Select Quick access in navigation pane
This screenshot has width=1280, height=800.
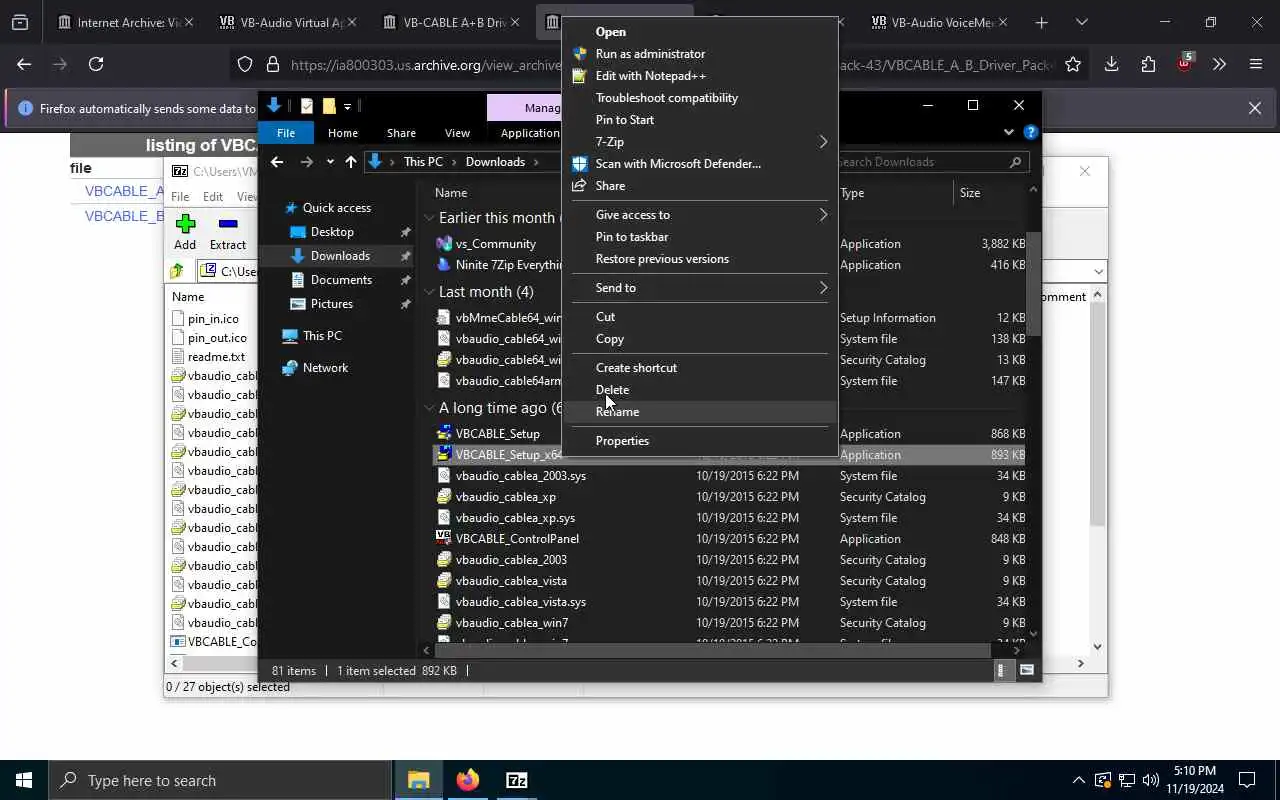pos(336,208)
